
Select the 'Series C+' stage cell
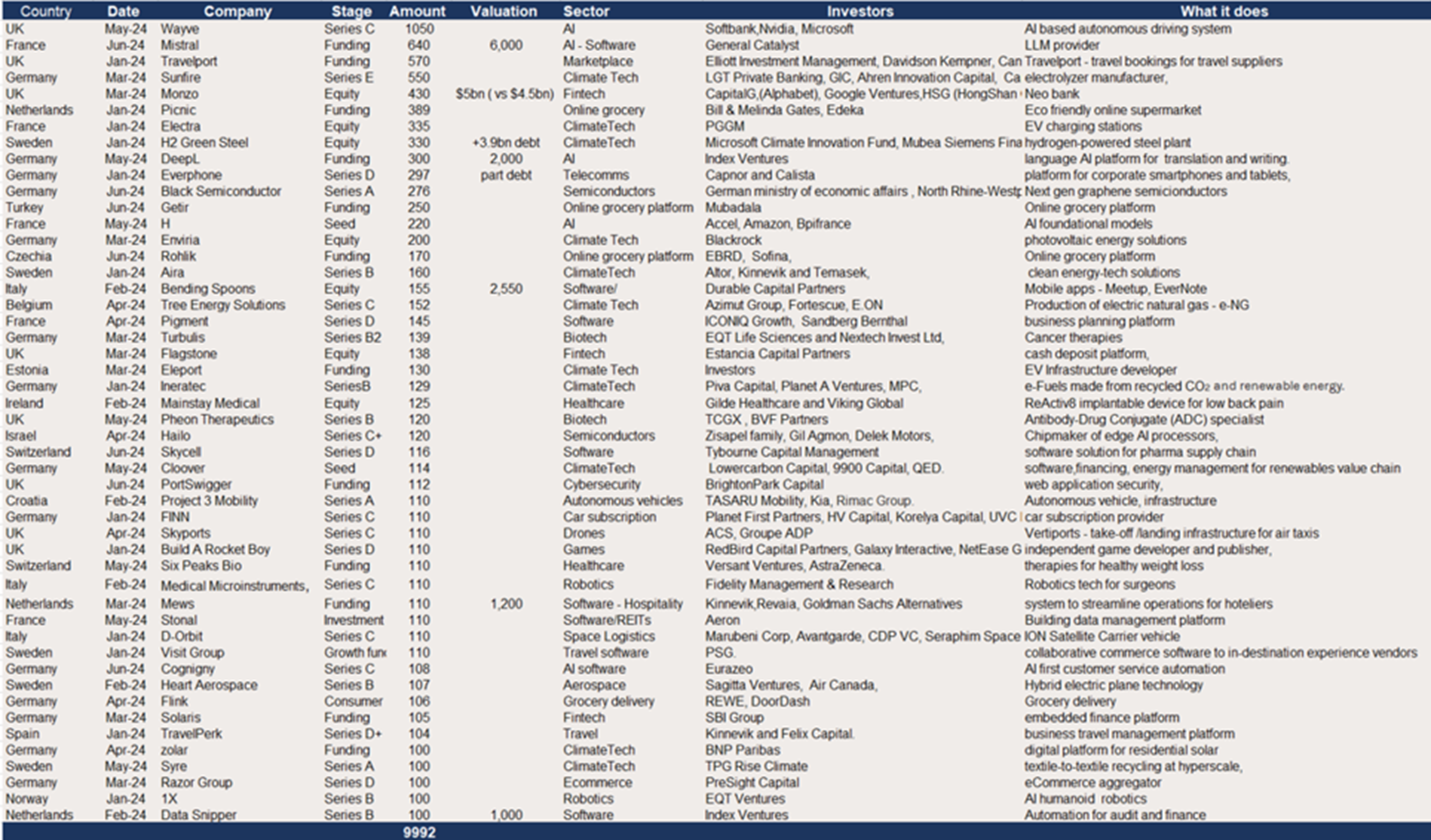353,436
